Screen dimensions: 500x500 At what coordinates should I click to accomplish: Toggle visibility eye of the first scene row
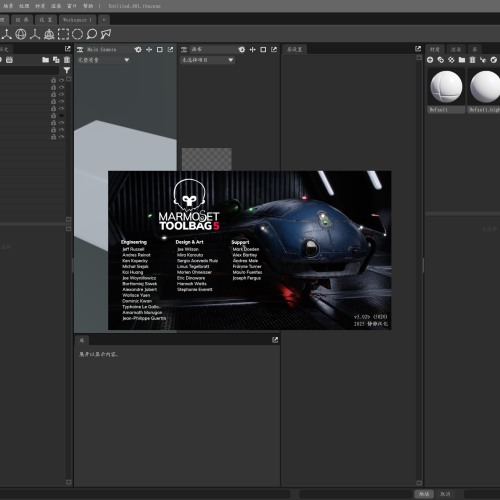[61, 80]
